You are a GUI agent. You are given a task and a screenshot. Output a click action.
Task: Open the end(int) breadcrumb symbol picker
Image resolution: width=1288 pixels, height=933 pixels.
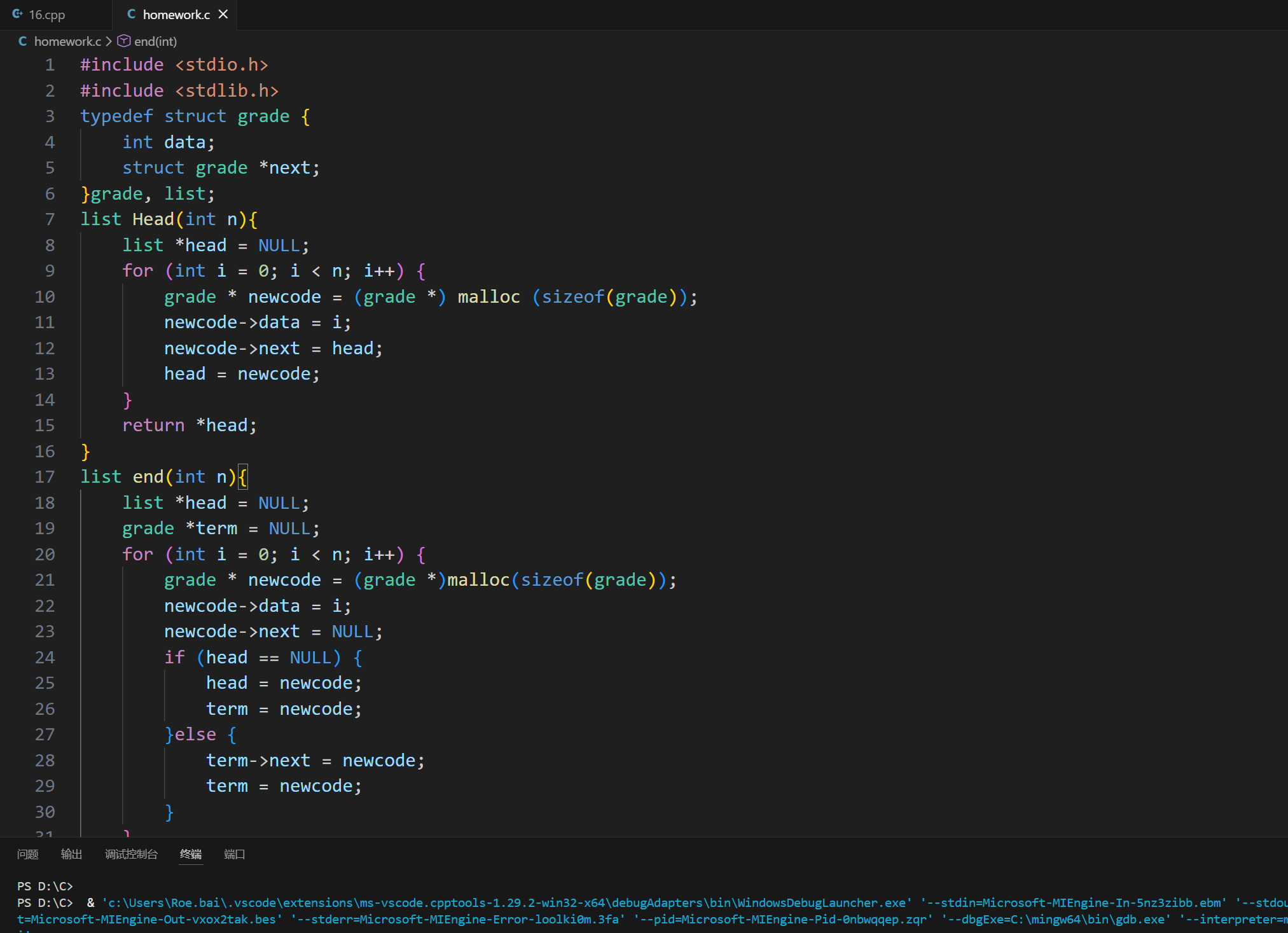[x=155, y=41]
